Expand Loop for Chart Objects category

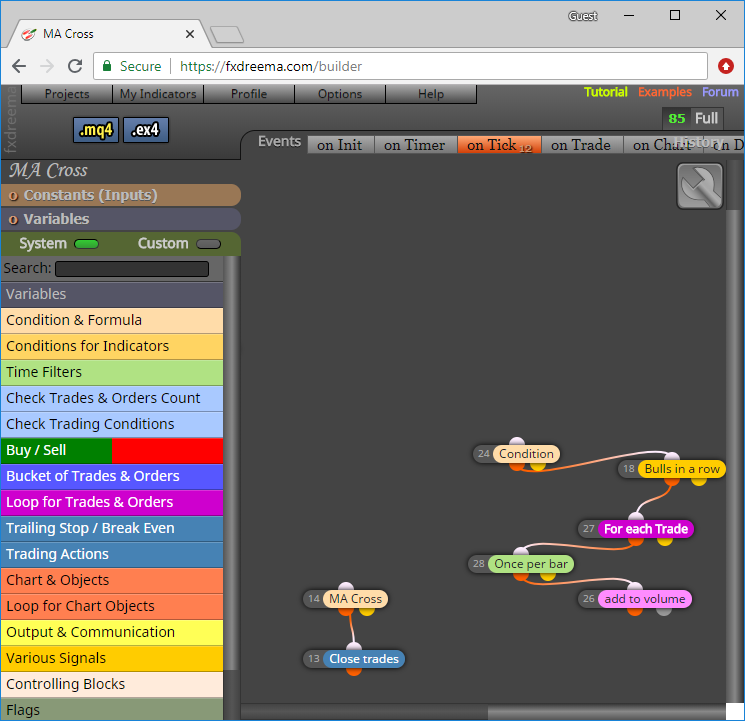(x=112, y=606)
